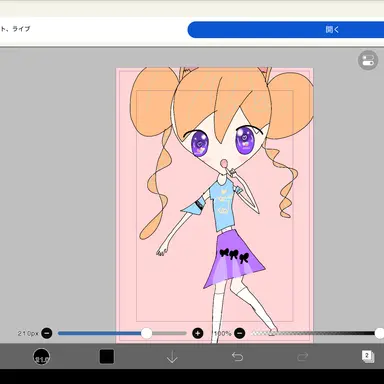The height and width of the screenshot is (384, 384).
Task: Open the layers panel icon
Action: coord(368,356)
